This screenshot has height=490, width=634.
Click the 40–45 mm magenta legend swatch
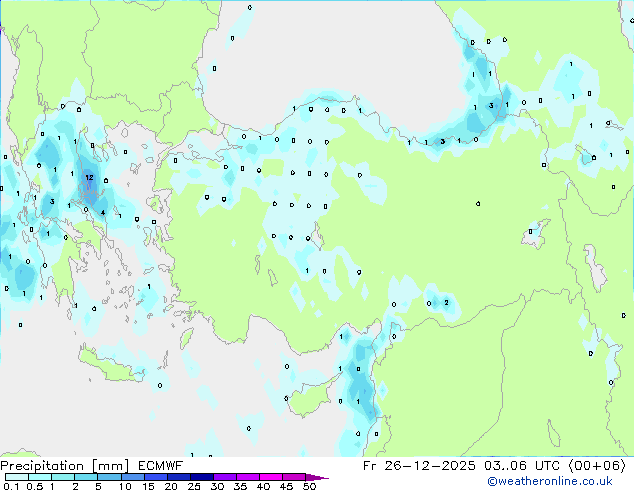[x=271, y=477]
